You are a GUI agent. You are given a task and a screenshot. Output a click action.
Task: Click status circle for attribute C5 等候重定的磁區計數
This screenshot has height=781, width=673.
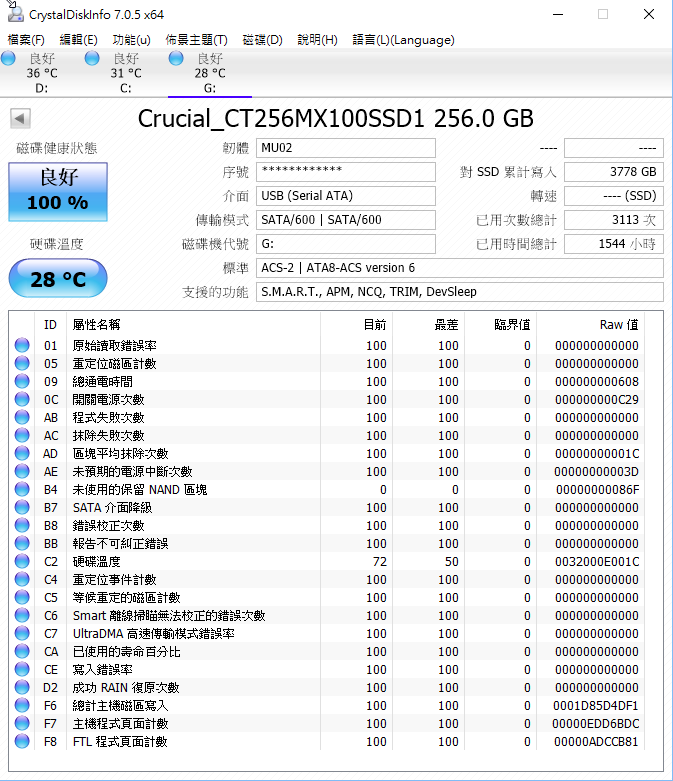[x=22, y=597]
